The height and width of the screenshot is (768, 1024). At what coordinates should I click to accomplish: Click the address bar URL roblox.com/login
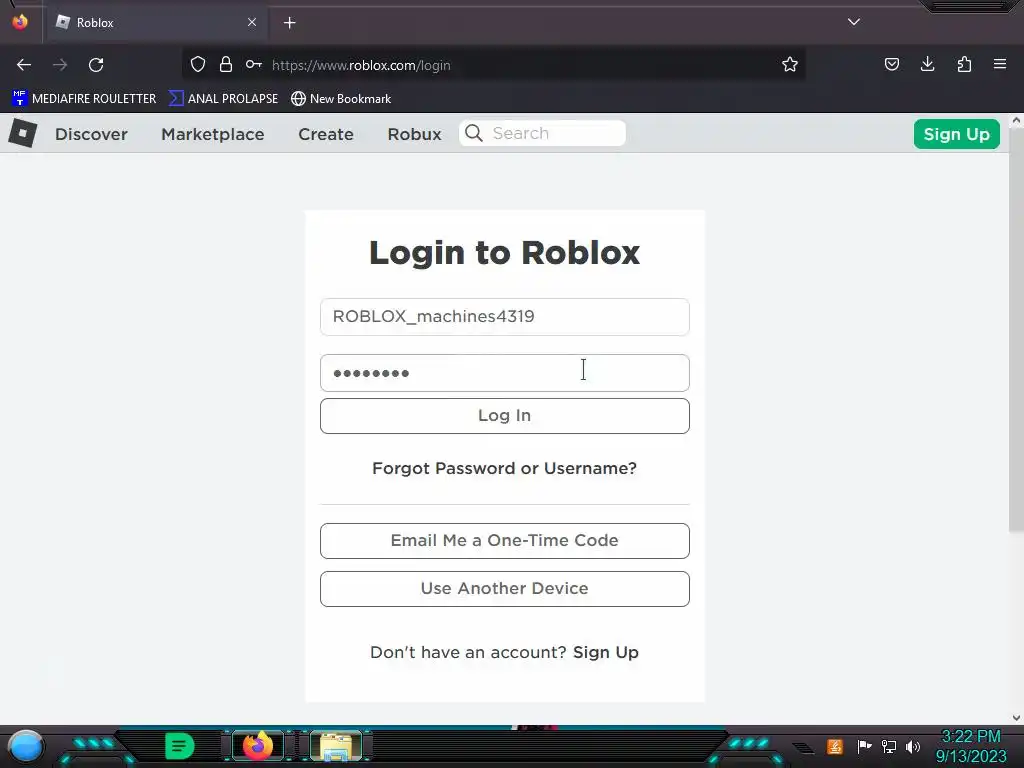point(360,65)
